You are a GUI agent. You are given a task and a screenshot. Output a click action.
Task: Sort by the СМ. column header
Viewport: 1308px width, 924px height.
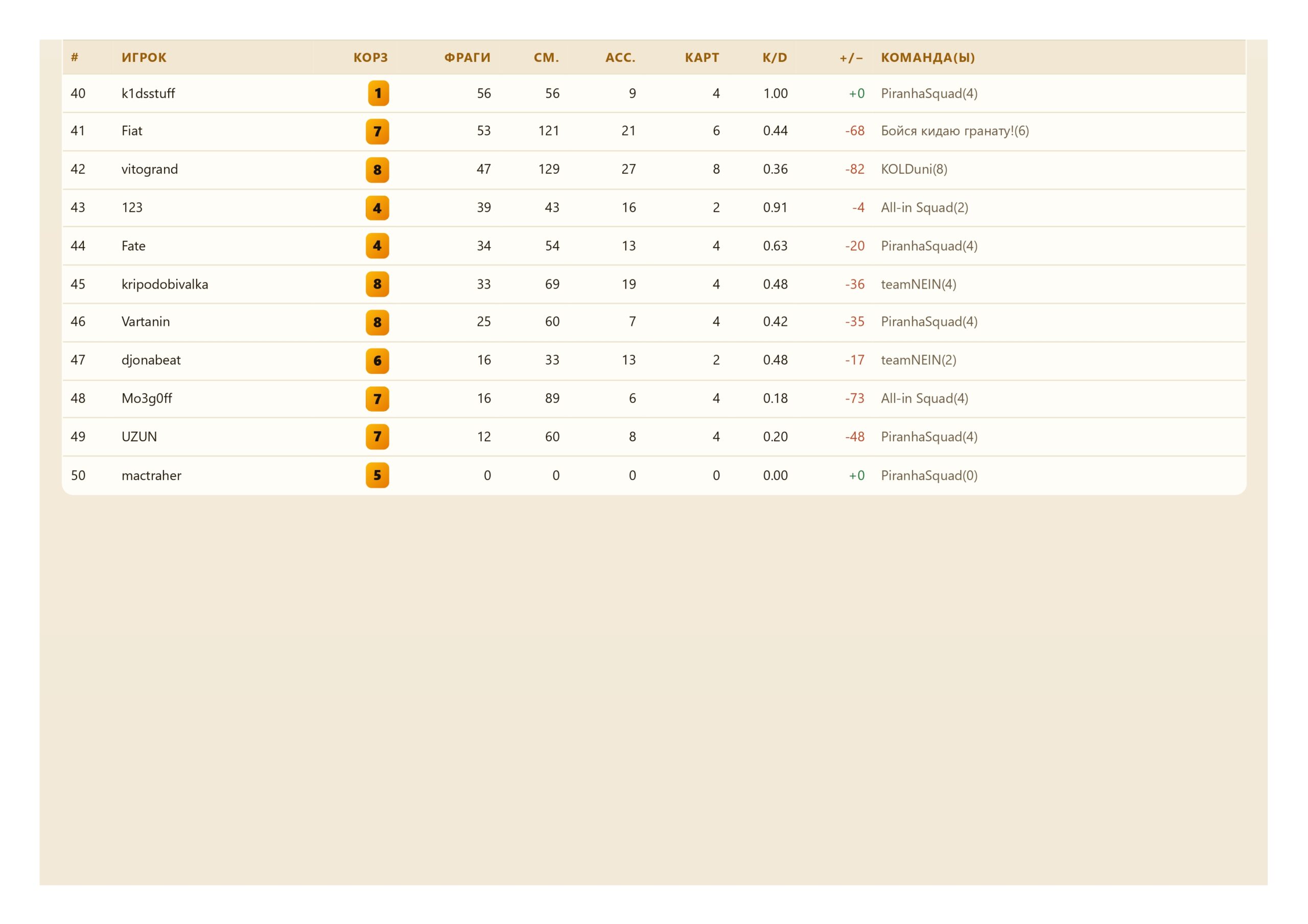tap(546, 58)
